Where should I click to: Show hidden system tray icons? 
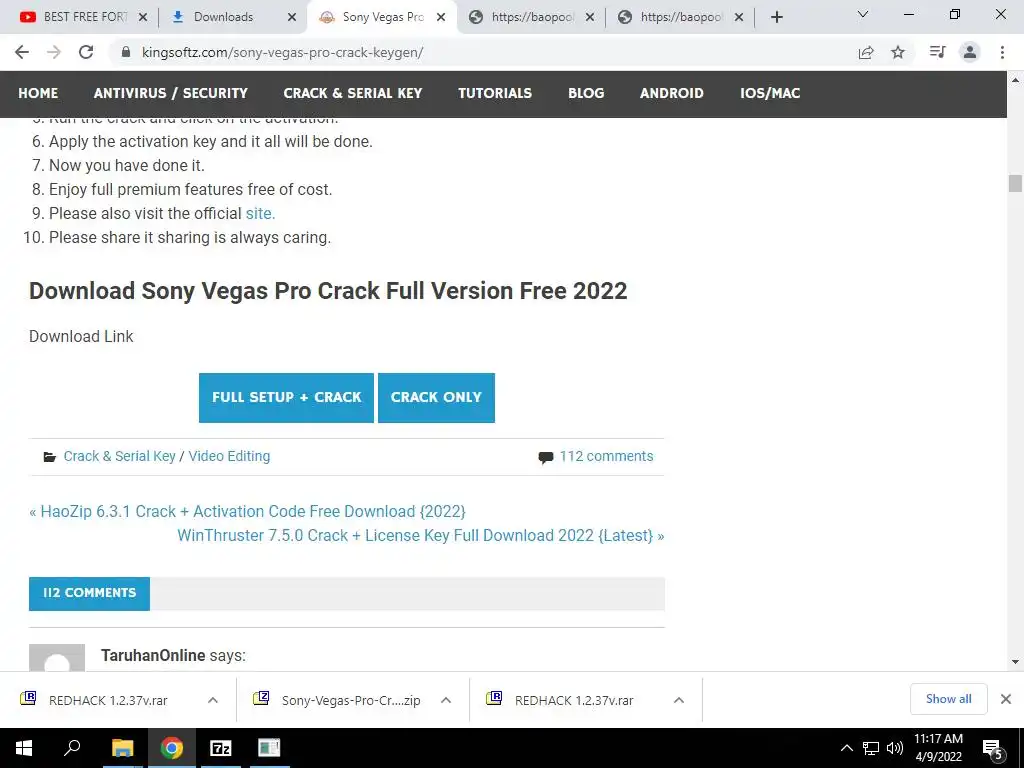click(846, 748)
